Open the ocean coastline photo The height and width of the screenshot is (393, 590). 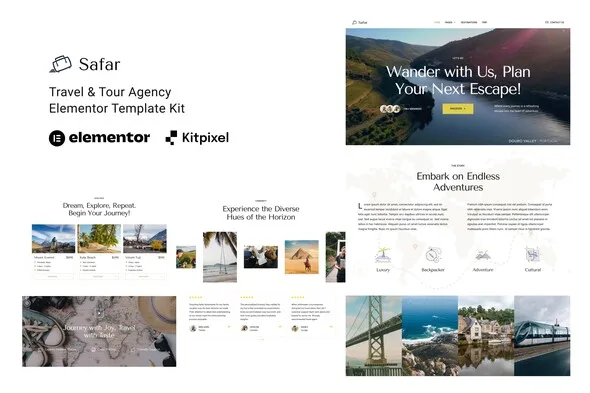[x=430, y=336]
